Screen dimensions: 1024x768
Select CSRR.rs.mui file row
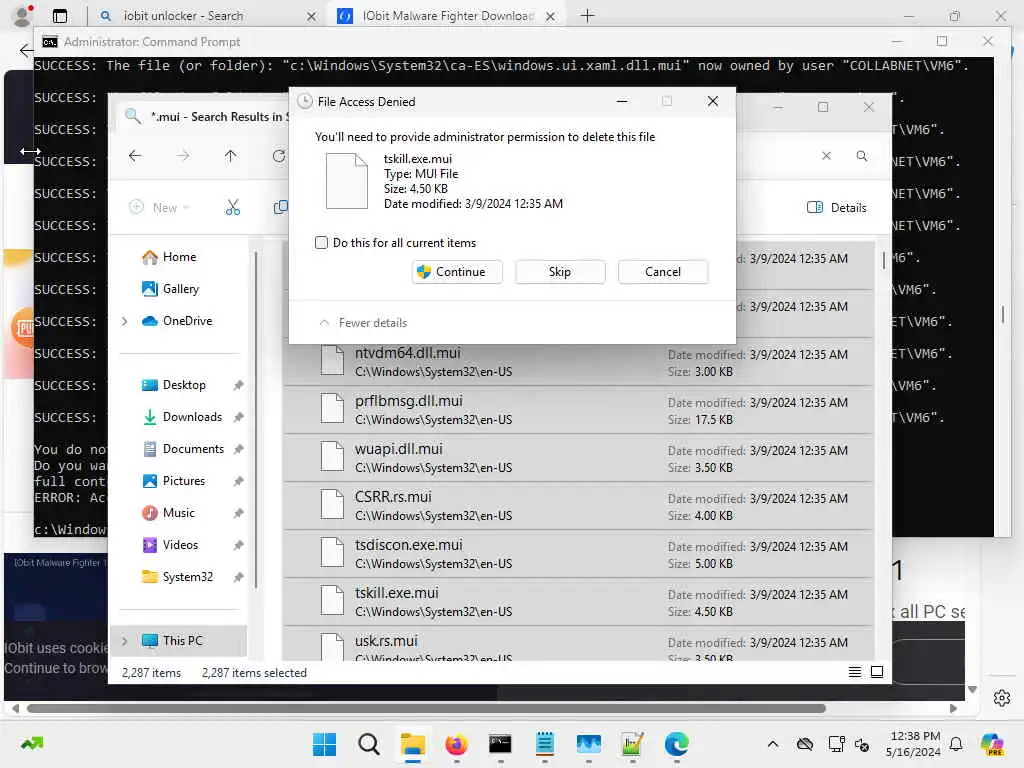click(x=579, y=506)
